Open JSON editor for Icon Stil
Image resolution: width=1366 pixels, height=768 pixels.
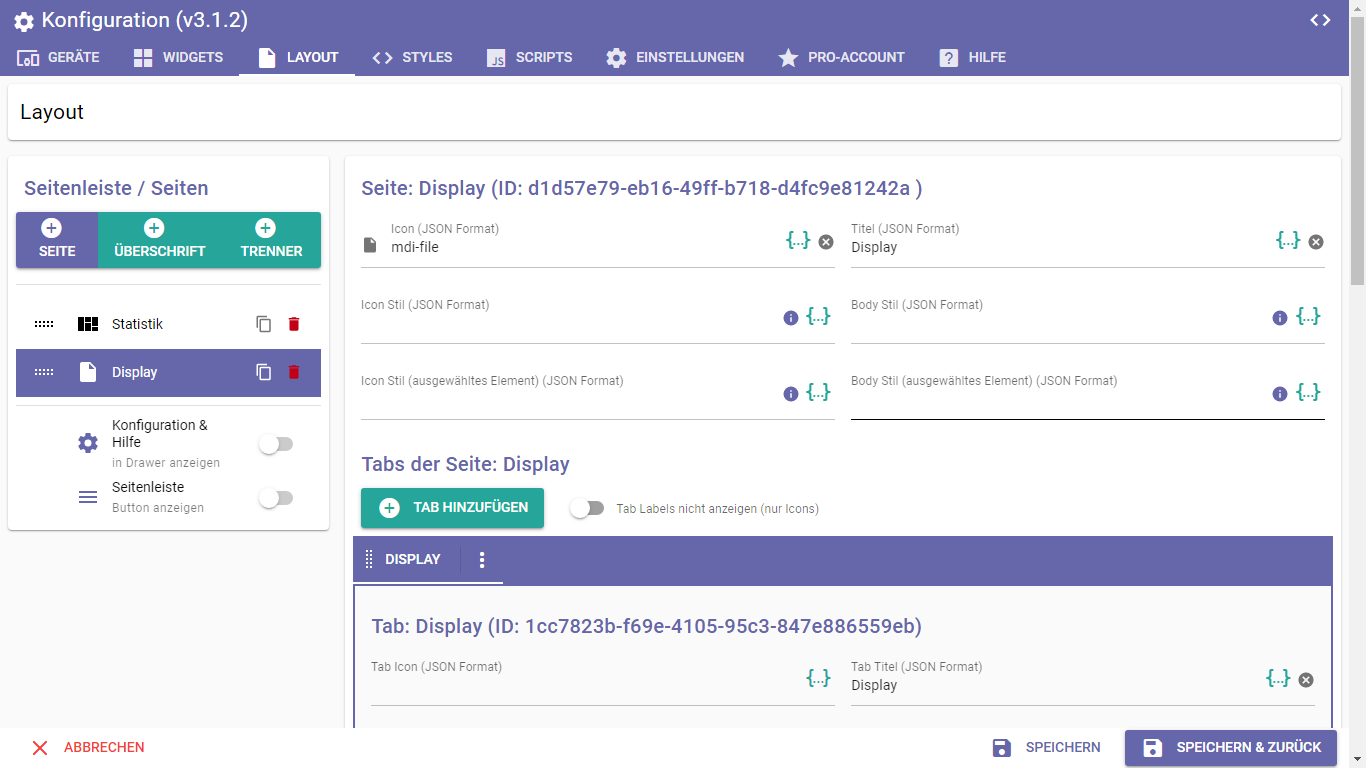tap(819, 316)
